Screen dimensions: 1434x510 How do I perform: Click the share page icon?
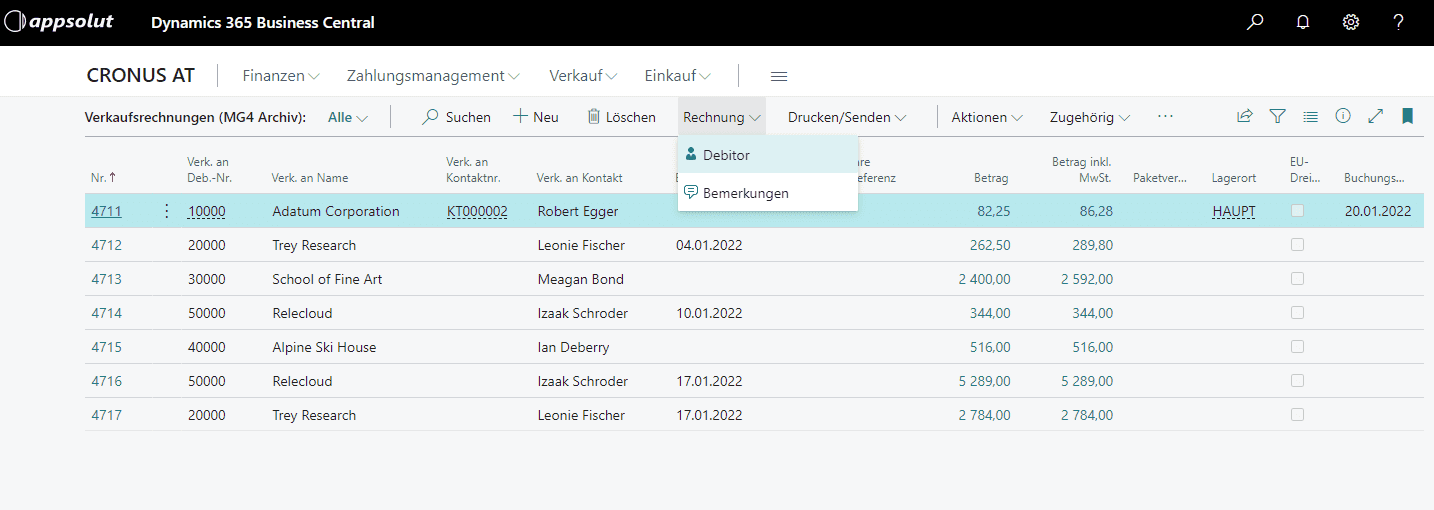(x=1245, y=116)
